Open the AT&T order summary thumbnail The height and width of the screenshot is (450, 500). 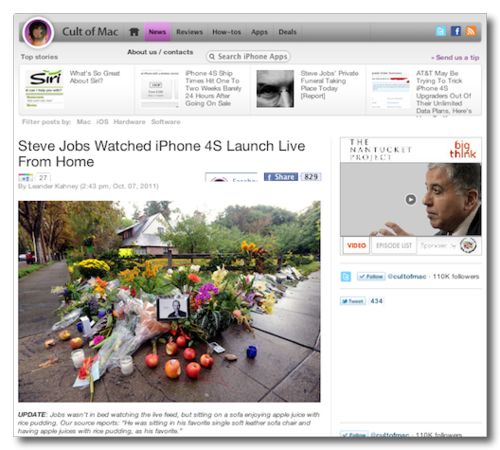pos(390,88)
